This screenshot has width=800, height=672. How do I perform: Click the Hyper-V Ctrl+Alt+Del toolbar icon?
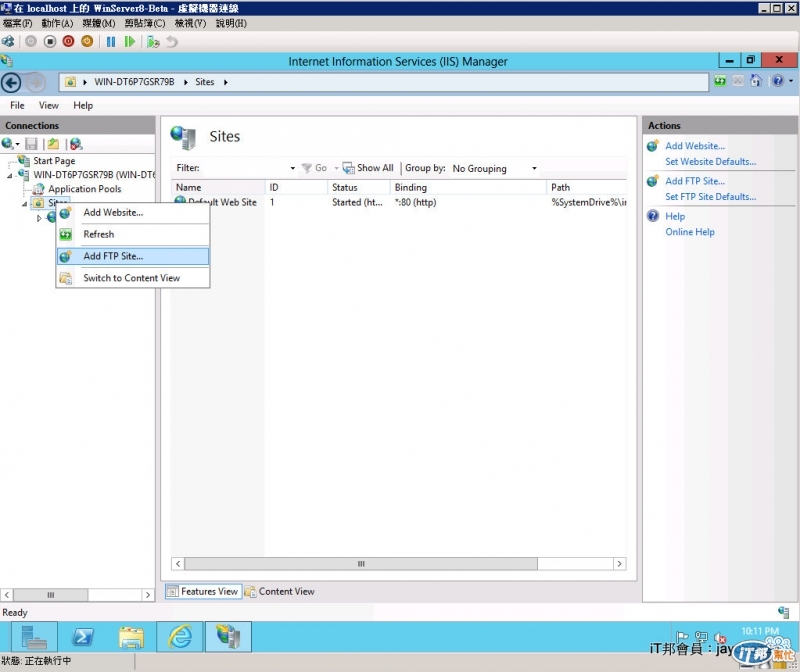click(9, 41)
